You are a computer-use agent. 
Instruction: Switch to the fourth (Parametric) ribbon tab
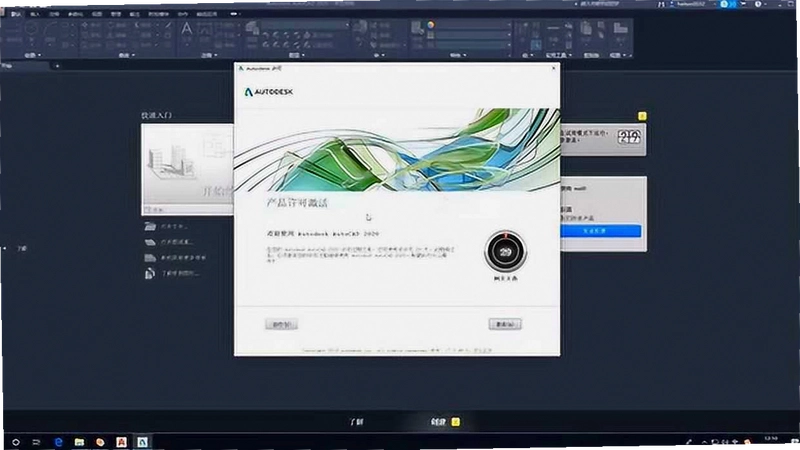[75, 14]
